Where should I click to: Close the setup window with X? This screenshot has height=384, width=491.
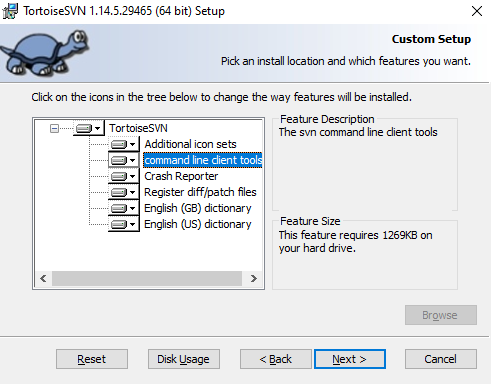[x=477, y=11]
